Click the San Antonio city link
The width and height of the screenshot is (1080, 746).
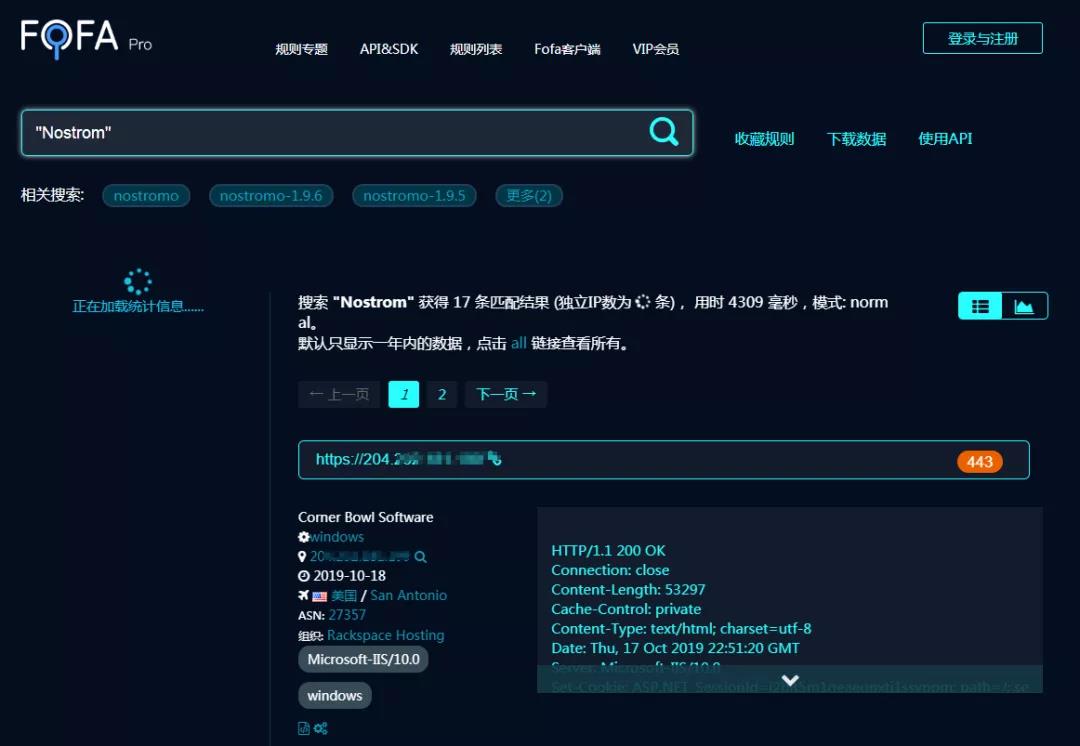coord(408,595)
